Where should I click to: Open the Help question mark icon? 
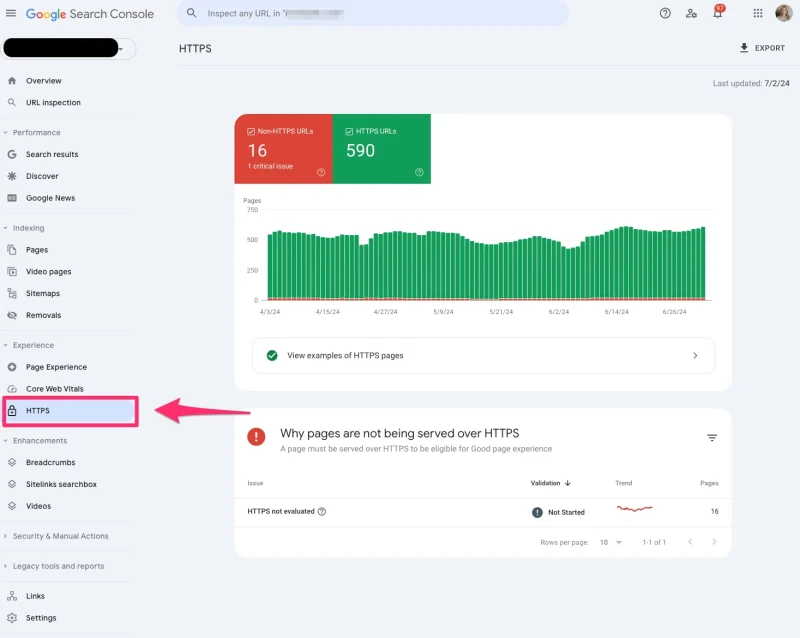pyautogui.click(x=665, y=13)
